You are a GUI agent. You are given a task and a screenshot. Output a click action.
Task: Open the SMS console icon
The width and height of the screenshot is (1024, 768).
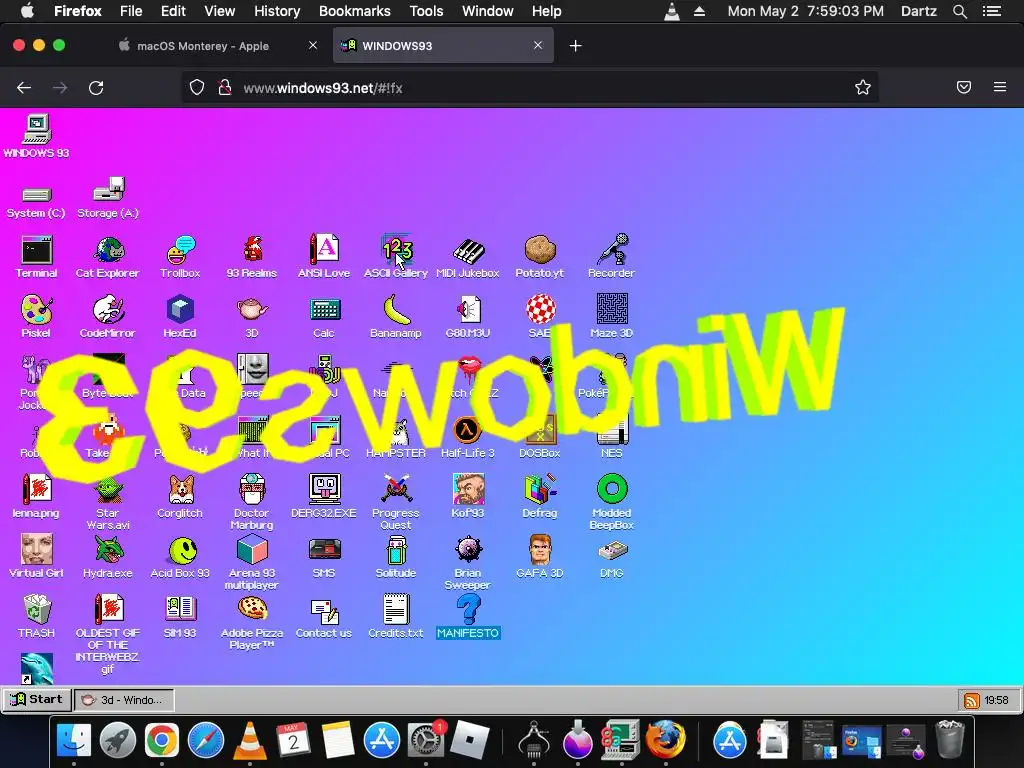point(324,557)
